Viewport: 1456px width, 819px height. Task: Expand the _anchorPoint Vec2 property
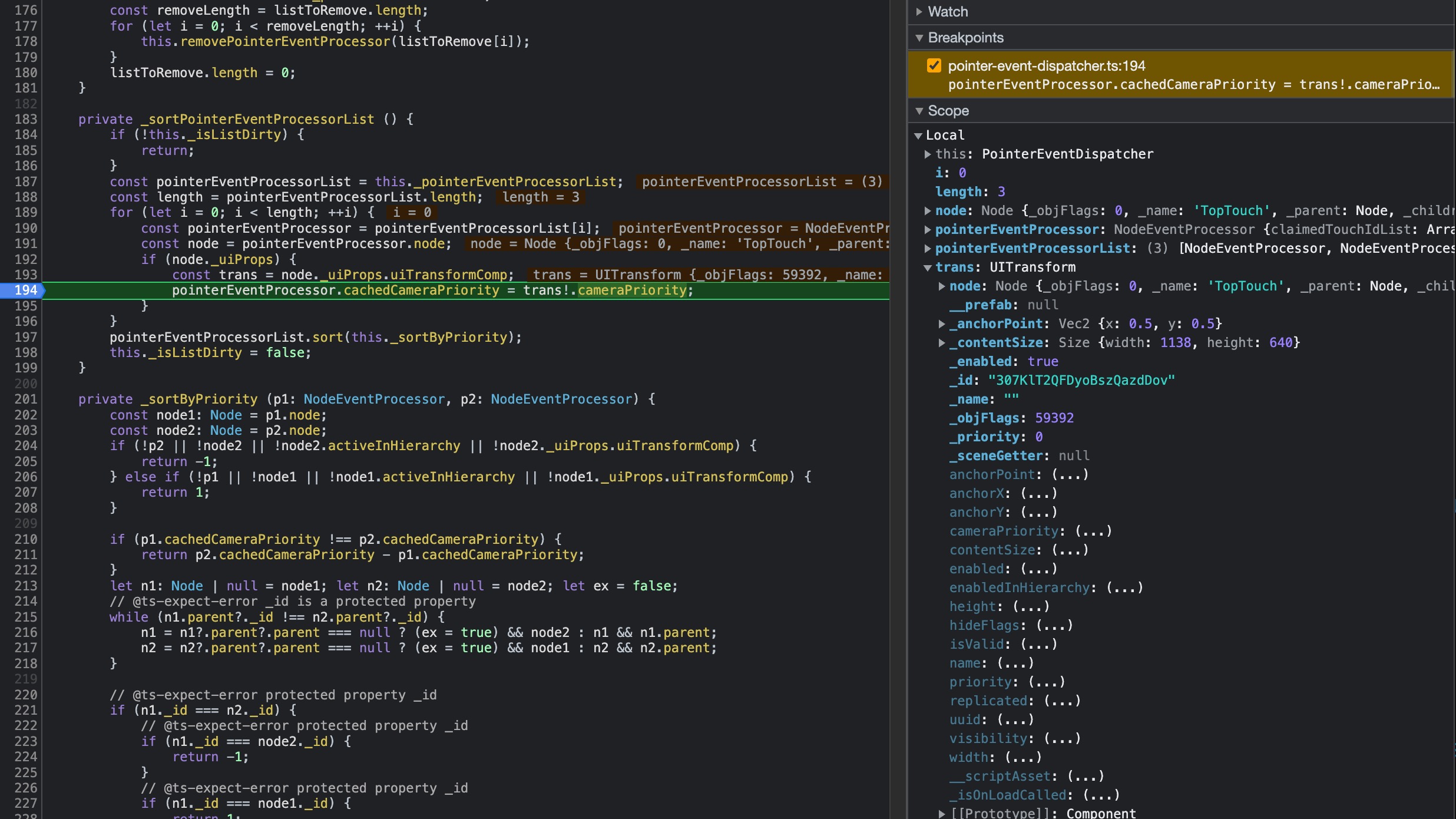click(x=942, y=324)
